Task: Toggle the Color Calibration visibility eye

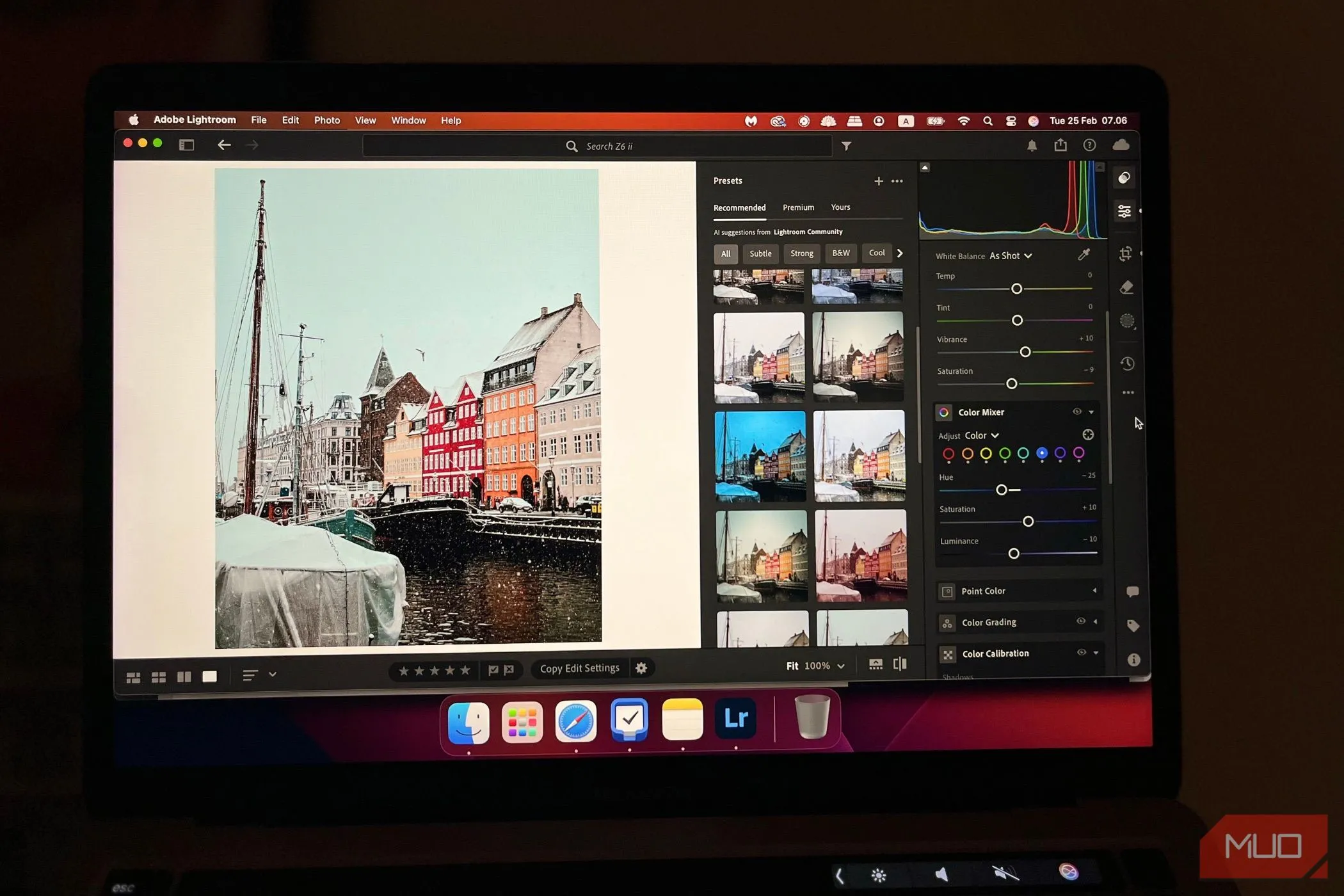Action: pos(1081,652)
